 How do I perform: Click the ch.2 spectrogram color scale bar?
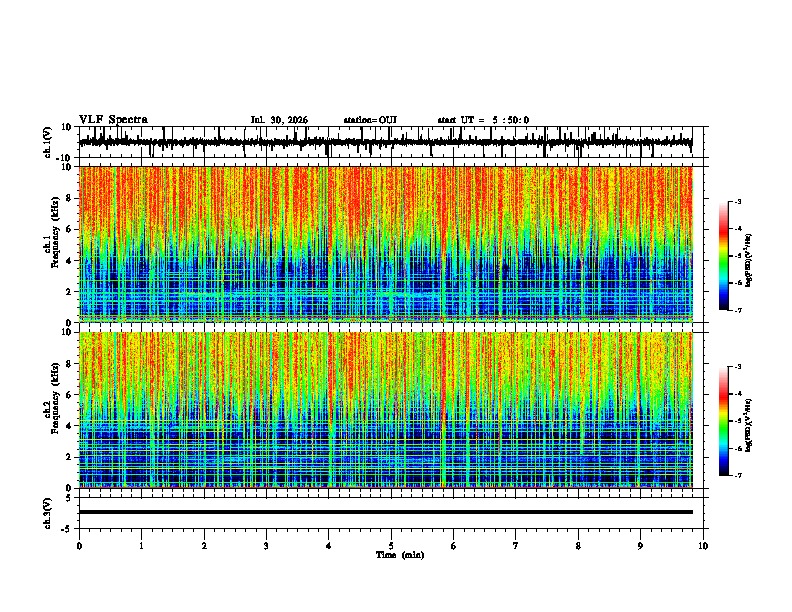click(724, 421)
